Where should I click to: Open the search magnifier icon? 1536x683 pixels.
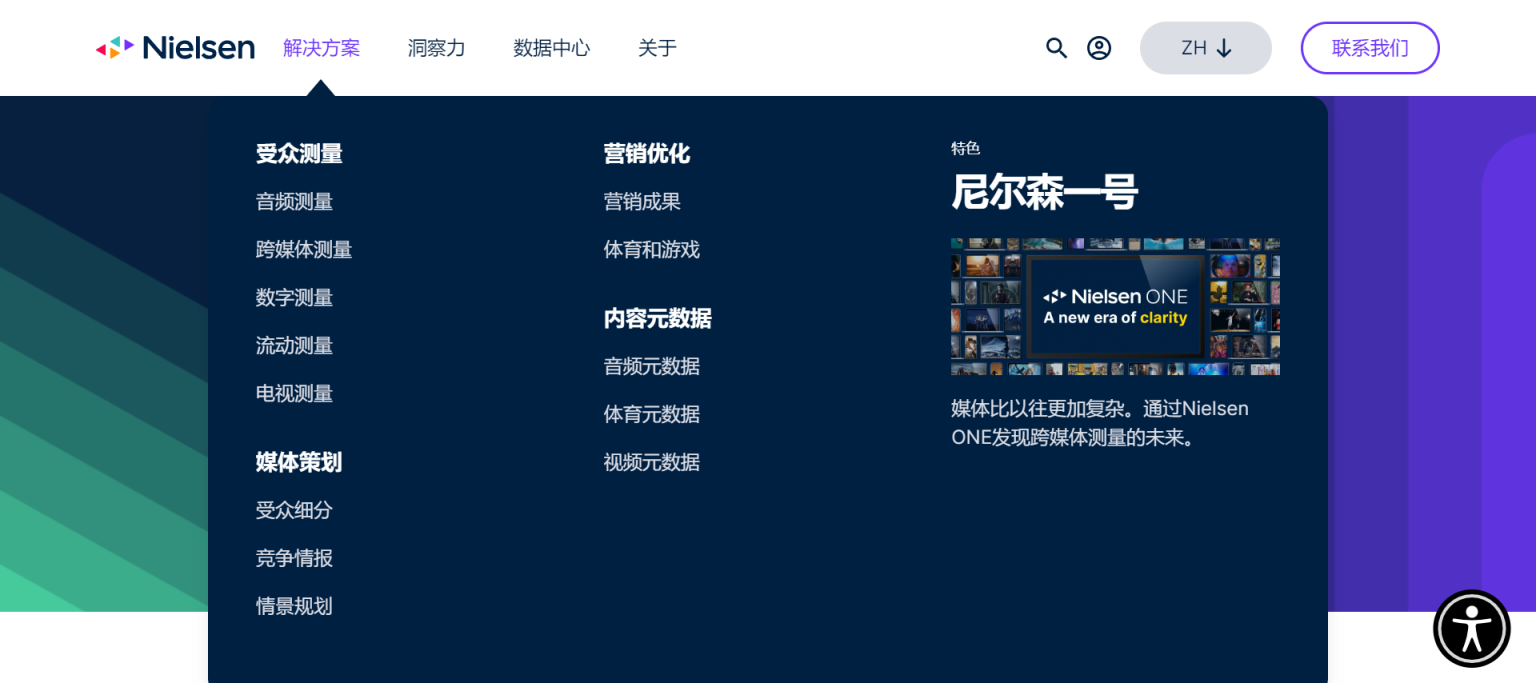[x=1056, y=48]
